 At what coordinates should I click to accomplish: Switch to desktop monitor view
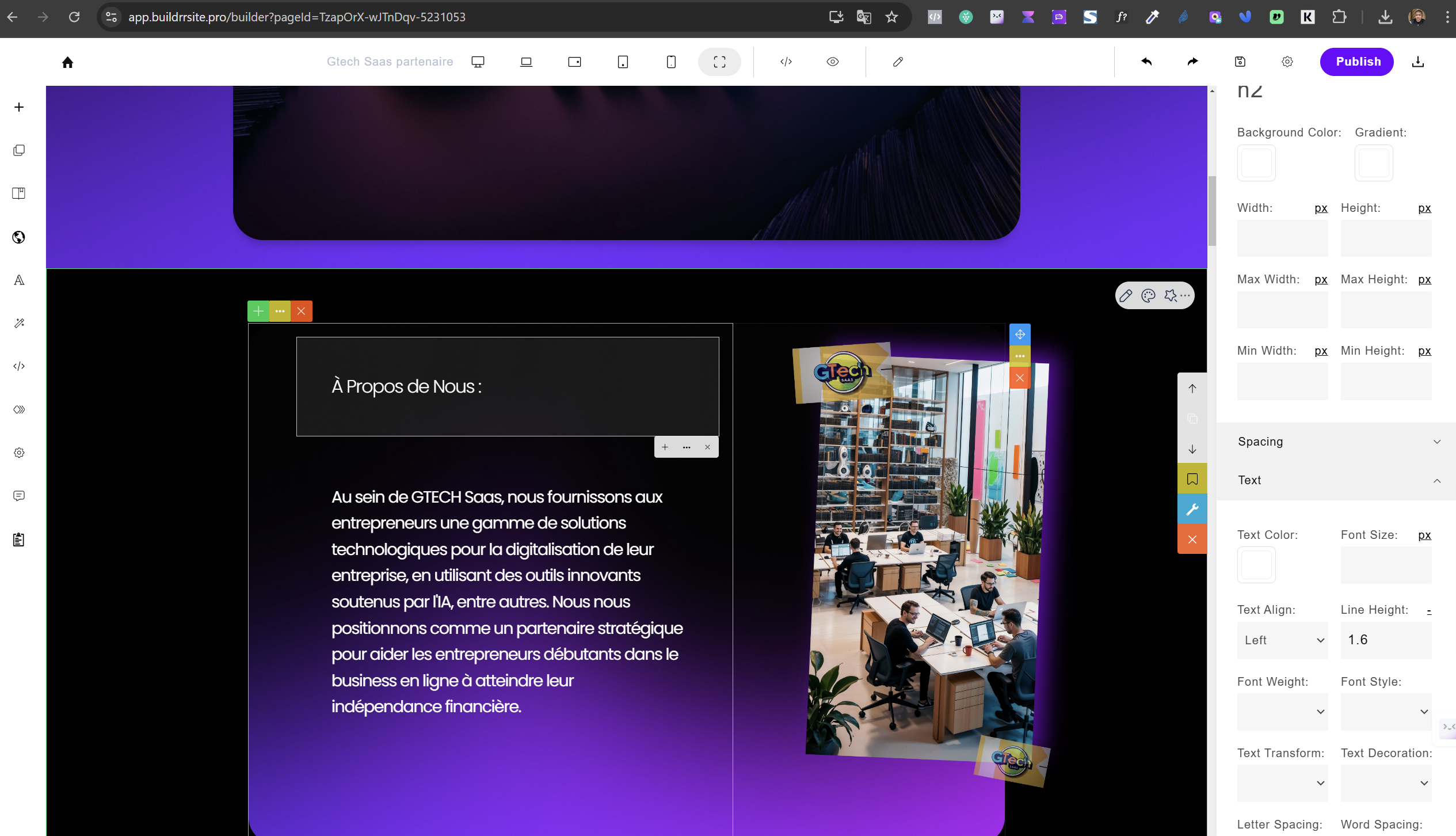(x=478, y=62)
